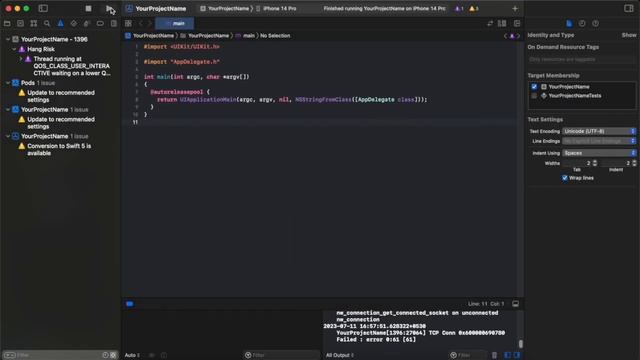Go back with the editor back arrow

[x=141, y=24]
